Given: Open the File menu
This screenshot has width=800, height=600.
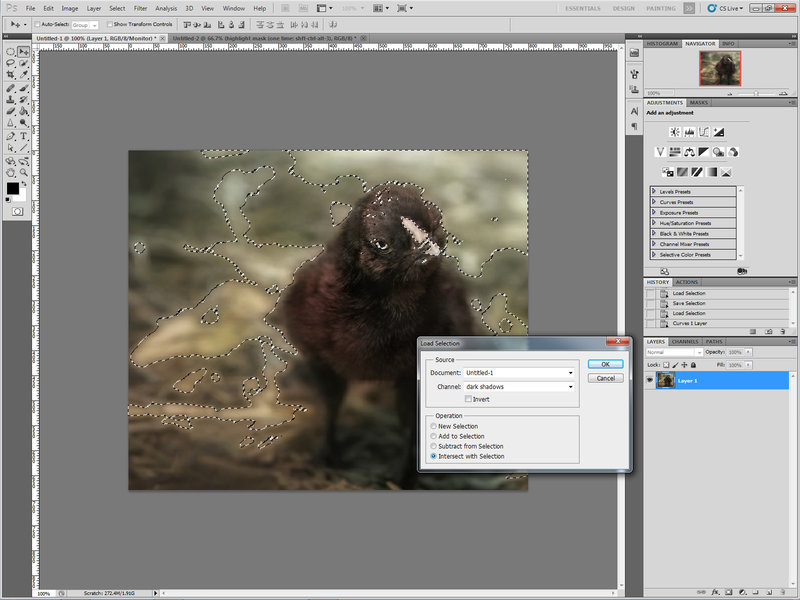Looking at the screenshot, I should click(x=31, y=8).
